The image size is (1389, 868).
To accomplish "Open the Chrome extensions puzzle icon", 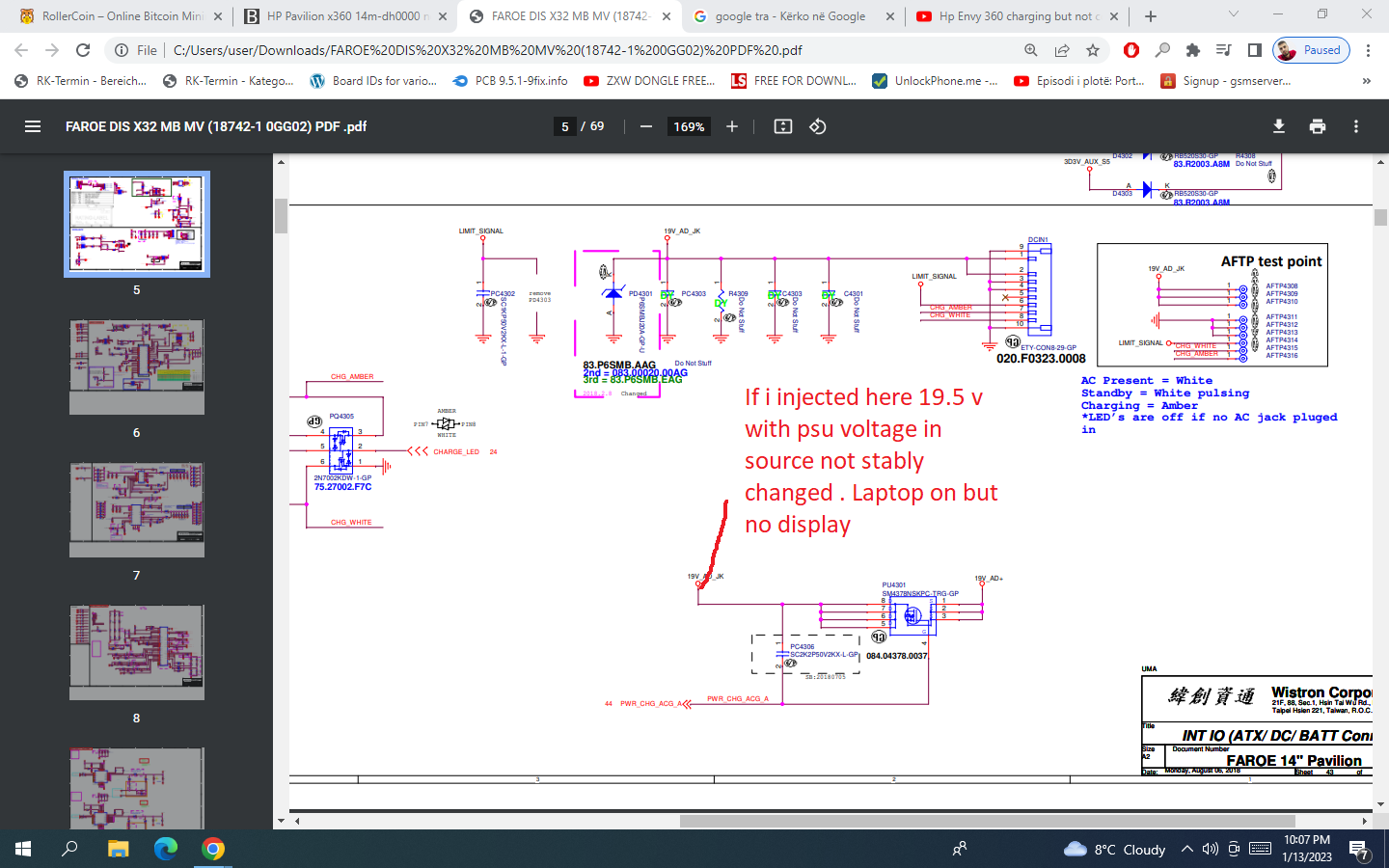I will point(1193,50).
